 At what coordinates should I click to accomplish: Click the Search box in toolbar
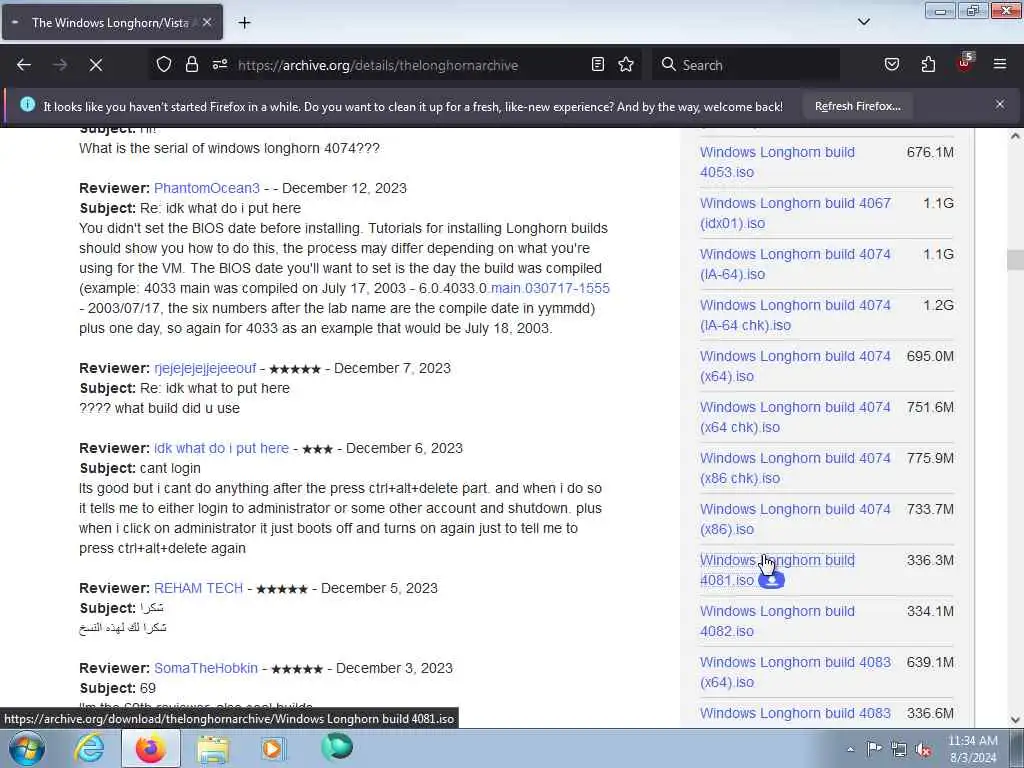pos(746,65)
